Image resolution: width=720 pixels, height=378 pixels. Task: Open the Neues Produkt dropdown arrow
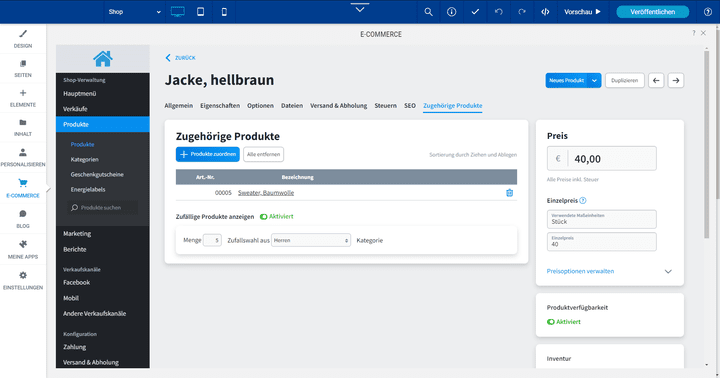click(594, 80)
